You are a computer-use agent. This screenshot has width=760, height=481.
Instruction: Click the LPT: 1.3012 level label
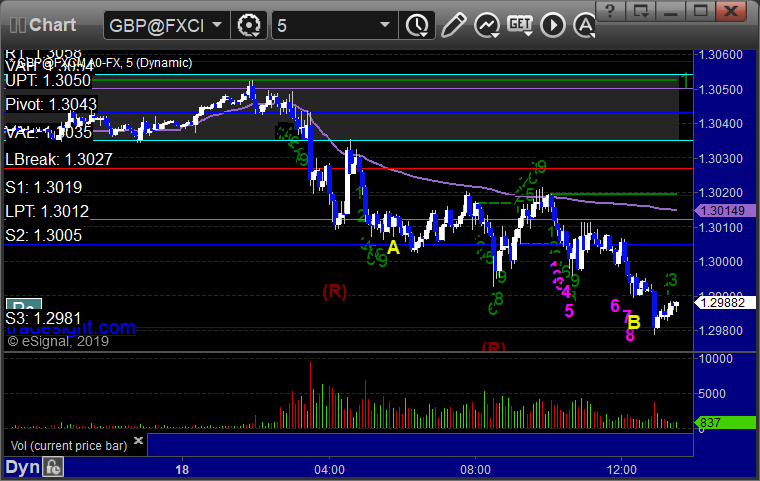point(47,211)
